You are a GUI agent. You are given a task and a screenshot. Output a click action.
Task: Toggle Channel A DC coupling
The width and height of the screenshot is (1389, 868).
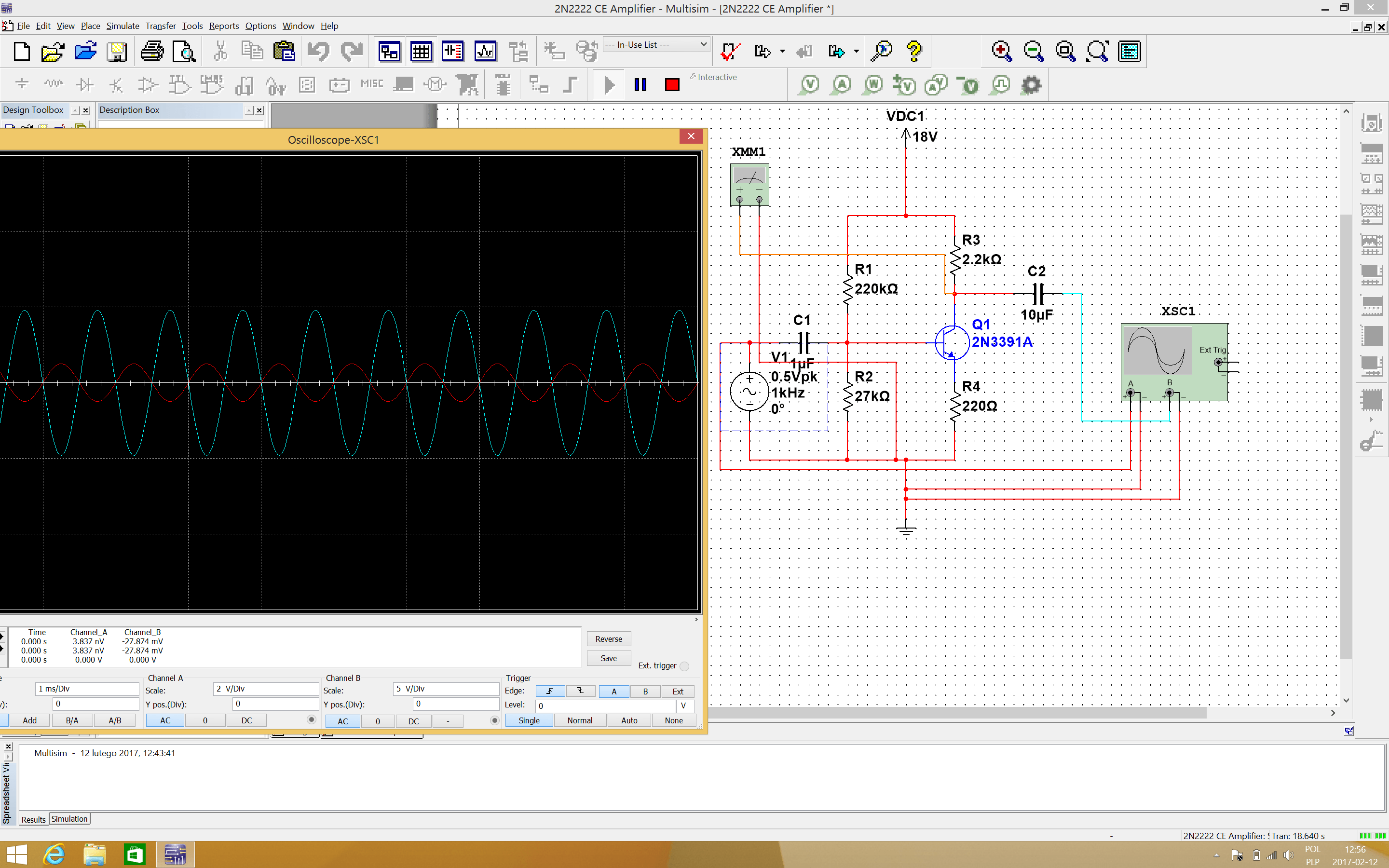246,720
